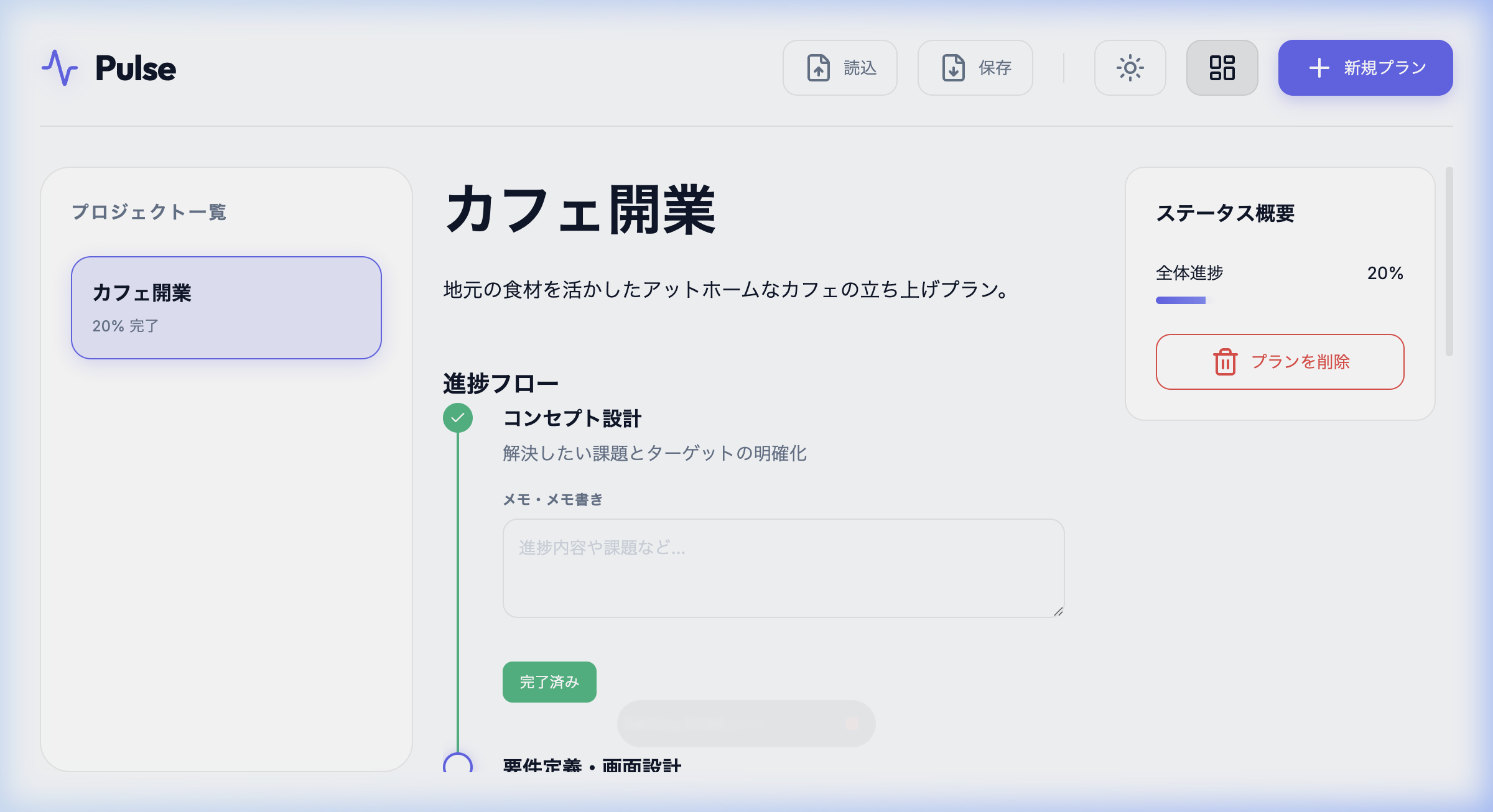Screen dimensions: 1493x812
Task: Click the 全体進捗 progress bar
Action: (x=1280, y=300)
